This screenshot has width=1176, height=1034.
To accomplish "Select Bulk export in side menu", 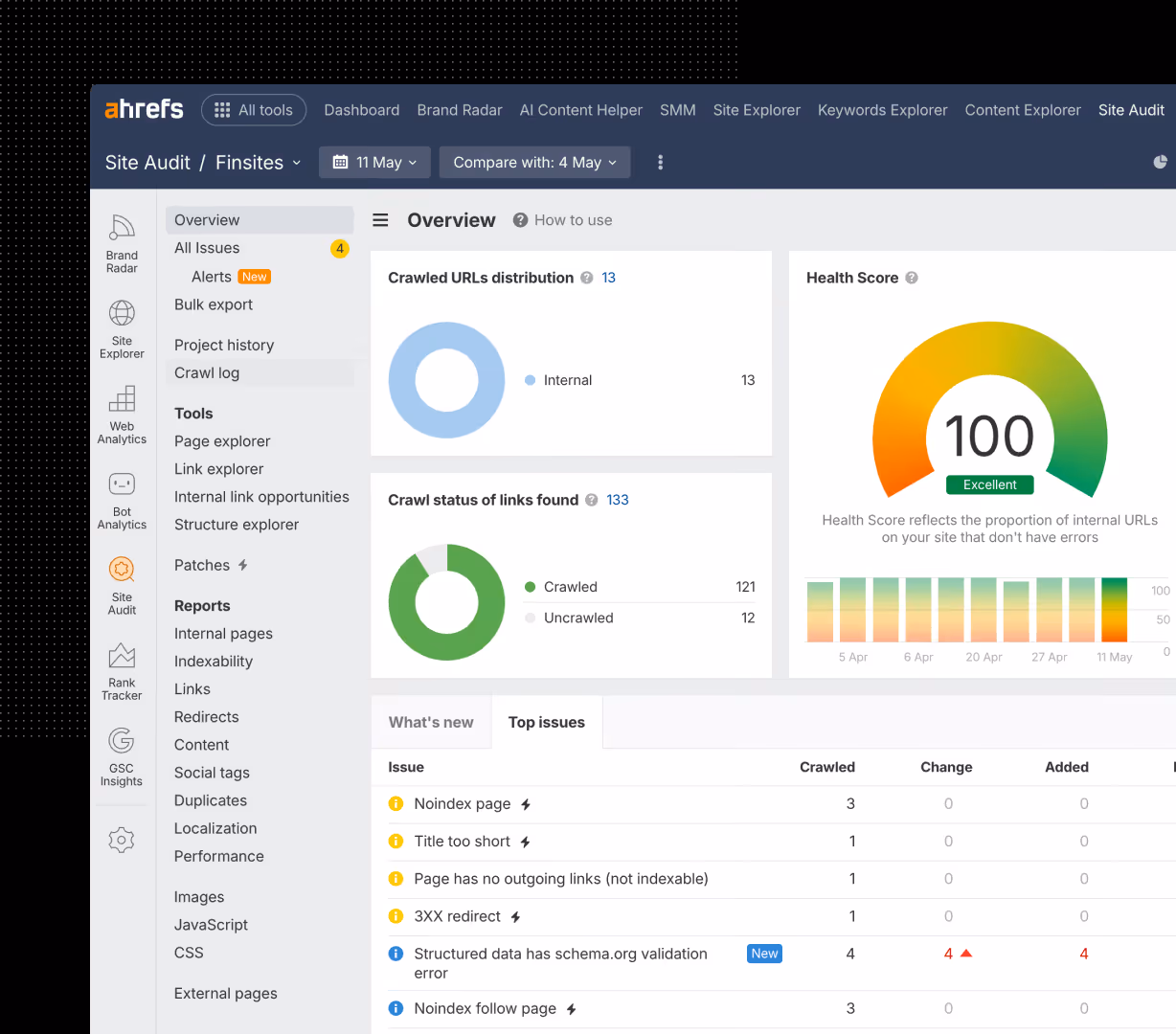I will click(214, 304).
